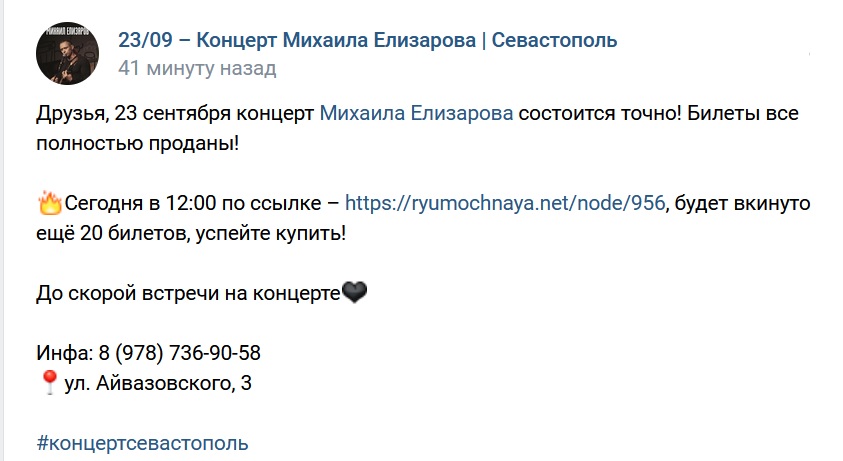Click the black heart emoji after "концерте"

point(354,293)
